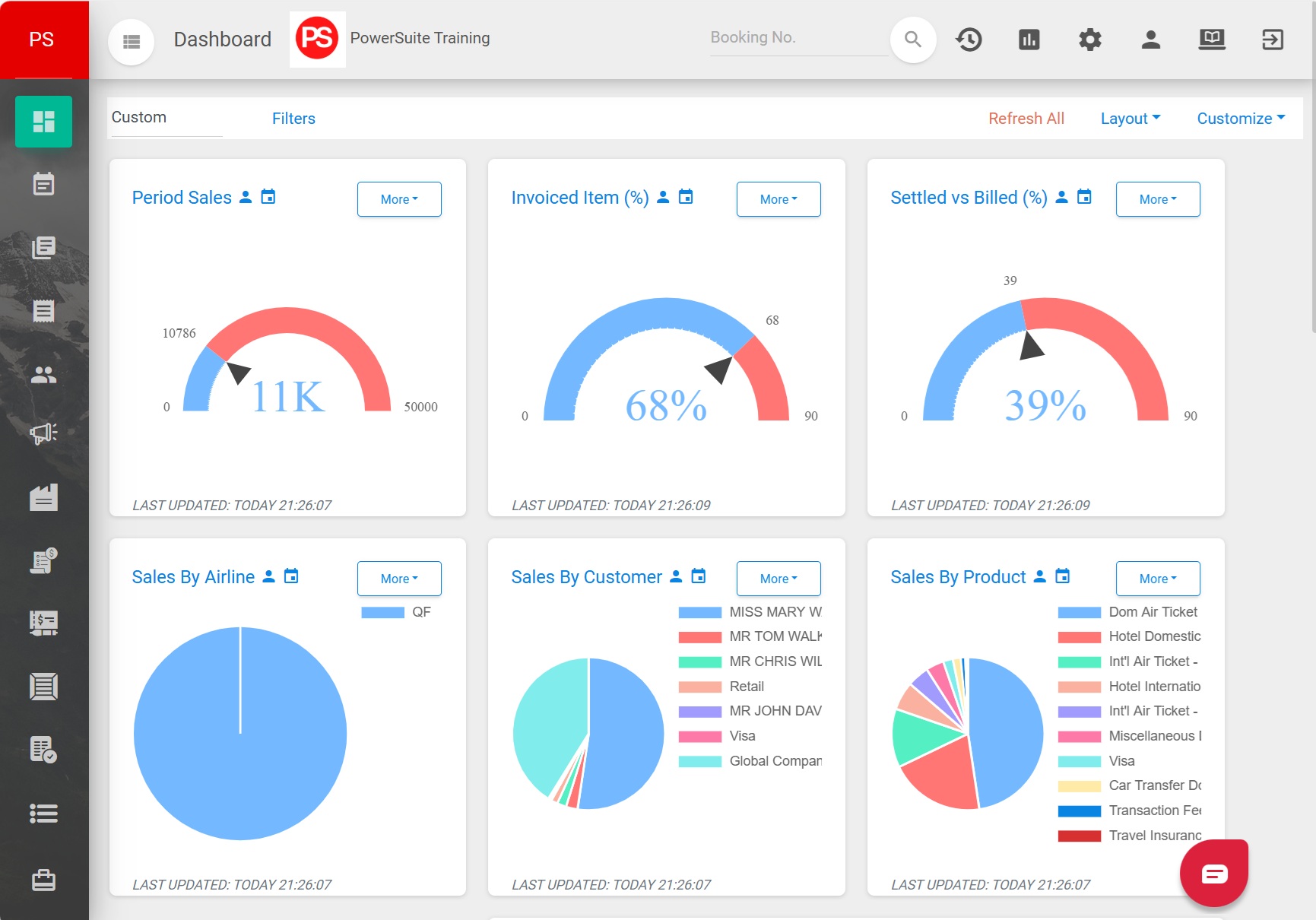Screen dimensions: 1316x920
Task: Toggle the Dom Air Ticket legend swatch
Action: (x=1079, y=612)
